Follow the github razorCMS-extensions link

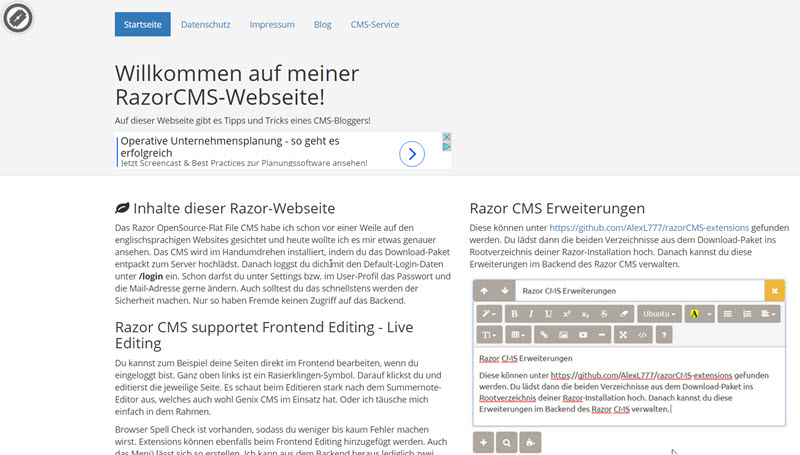coord(649,228)
